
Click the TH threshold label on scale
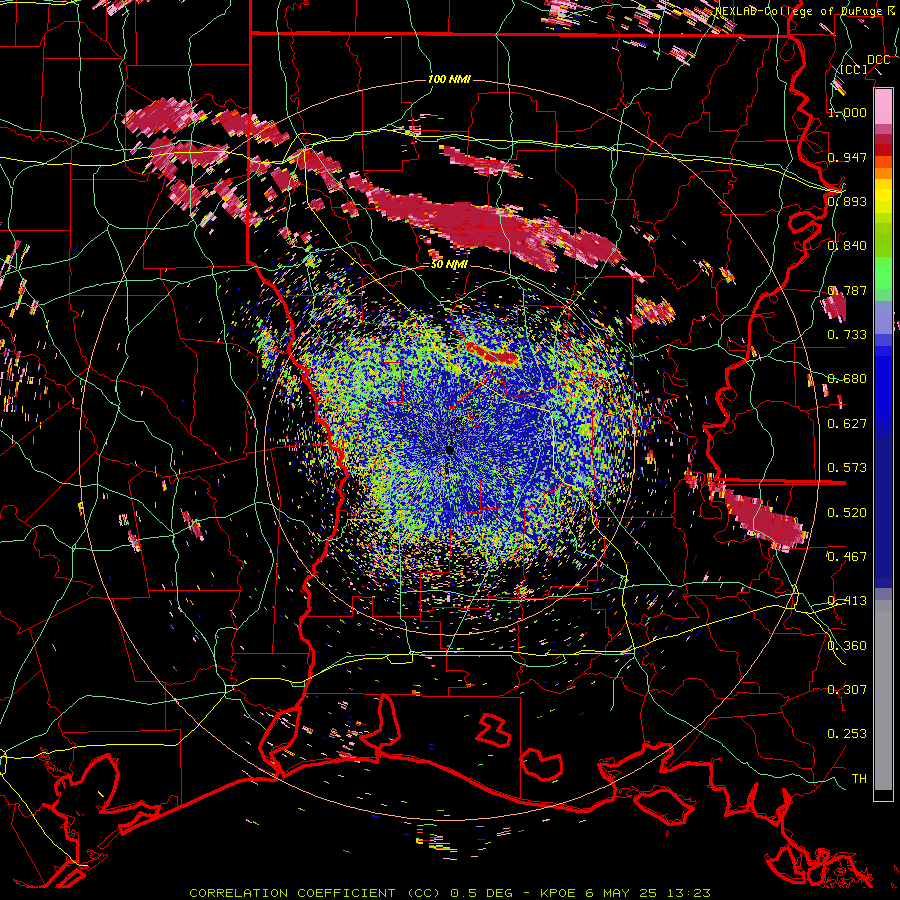click(x=859, y=778)
